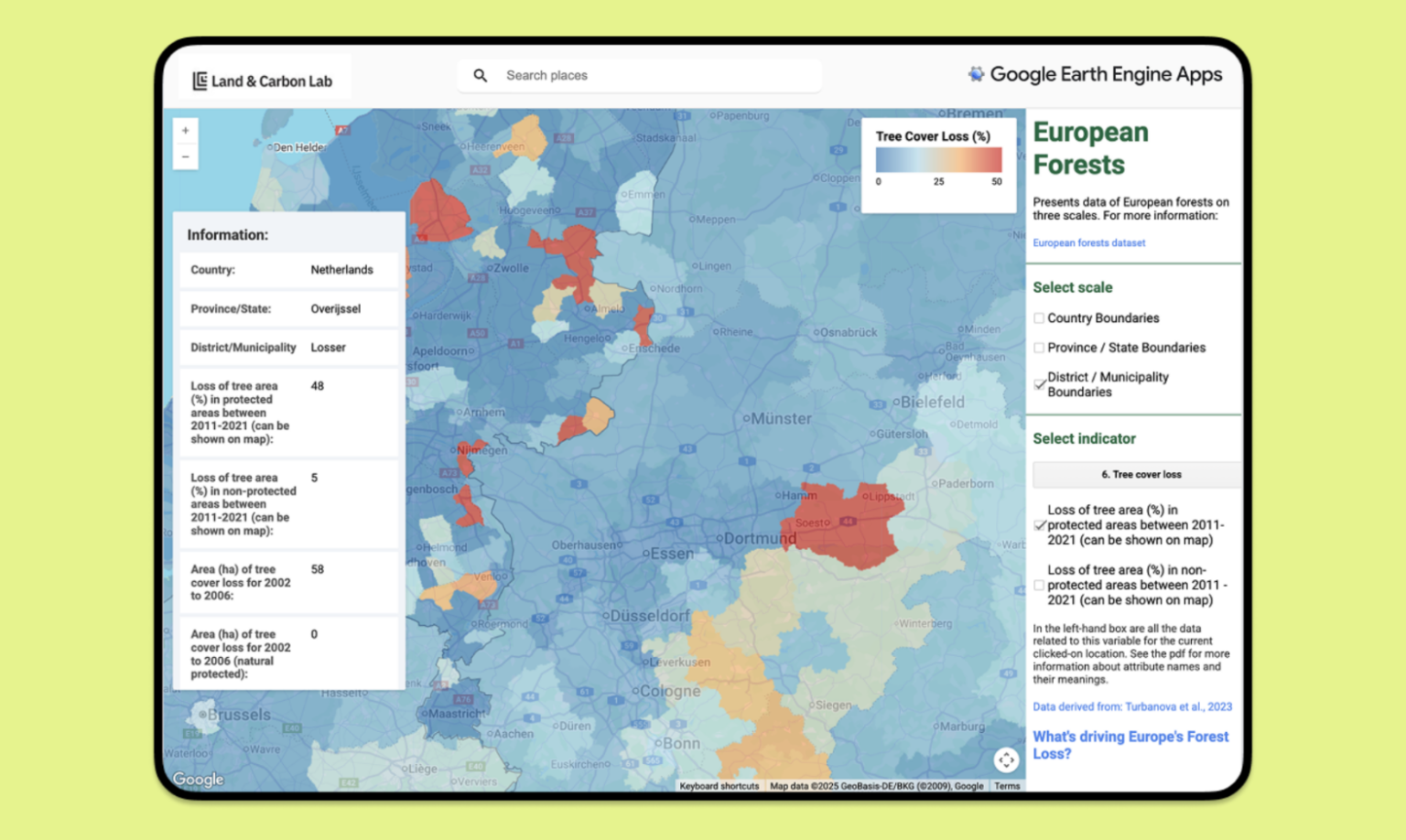Open the European forests dataset link
This screenshot has width=1406, height=840.
1089,242
